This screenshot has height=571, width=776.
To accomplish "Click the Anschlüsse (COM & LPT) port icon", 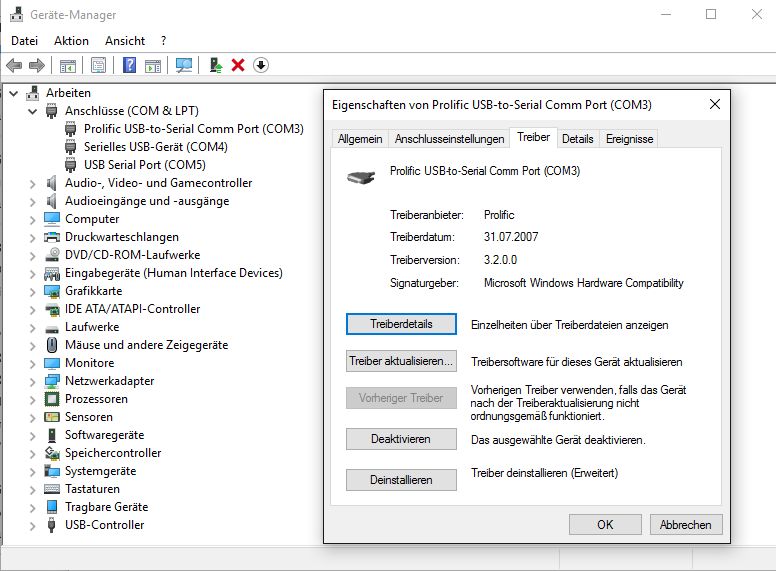I will 51,111.
